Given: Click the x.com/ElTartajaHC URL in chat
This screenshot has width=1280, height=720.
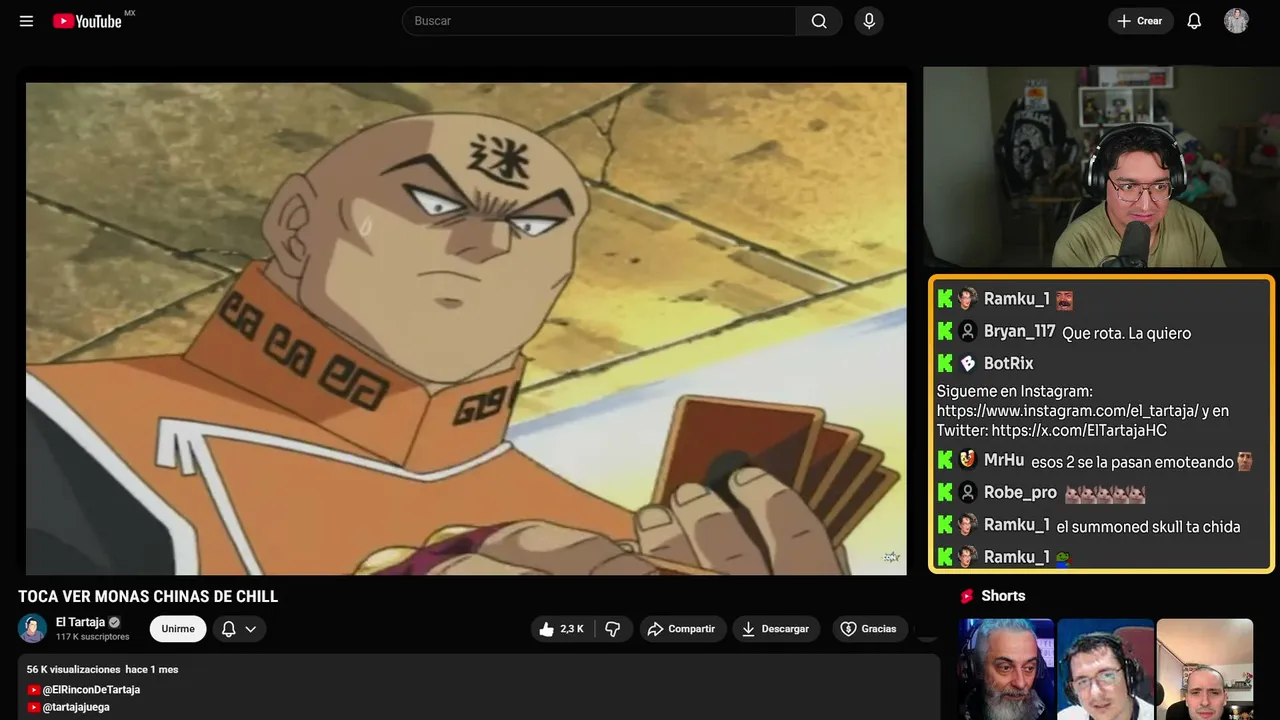Looking at the screenshot, I should point(1079,431).
